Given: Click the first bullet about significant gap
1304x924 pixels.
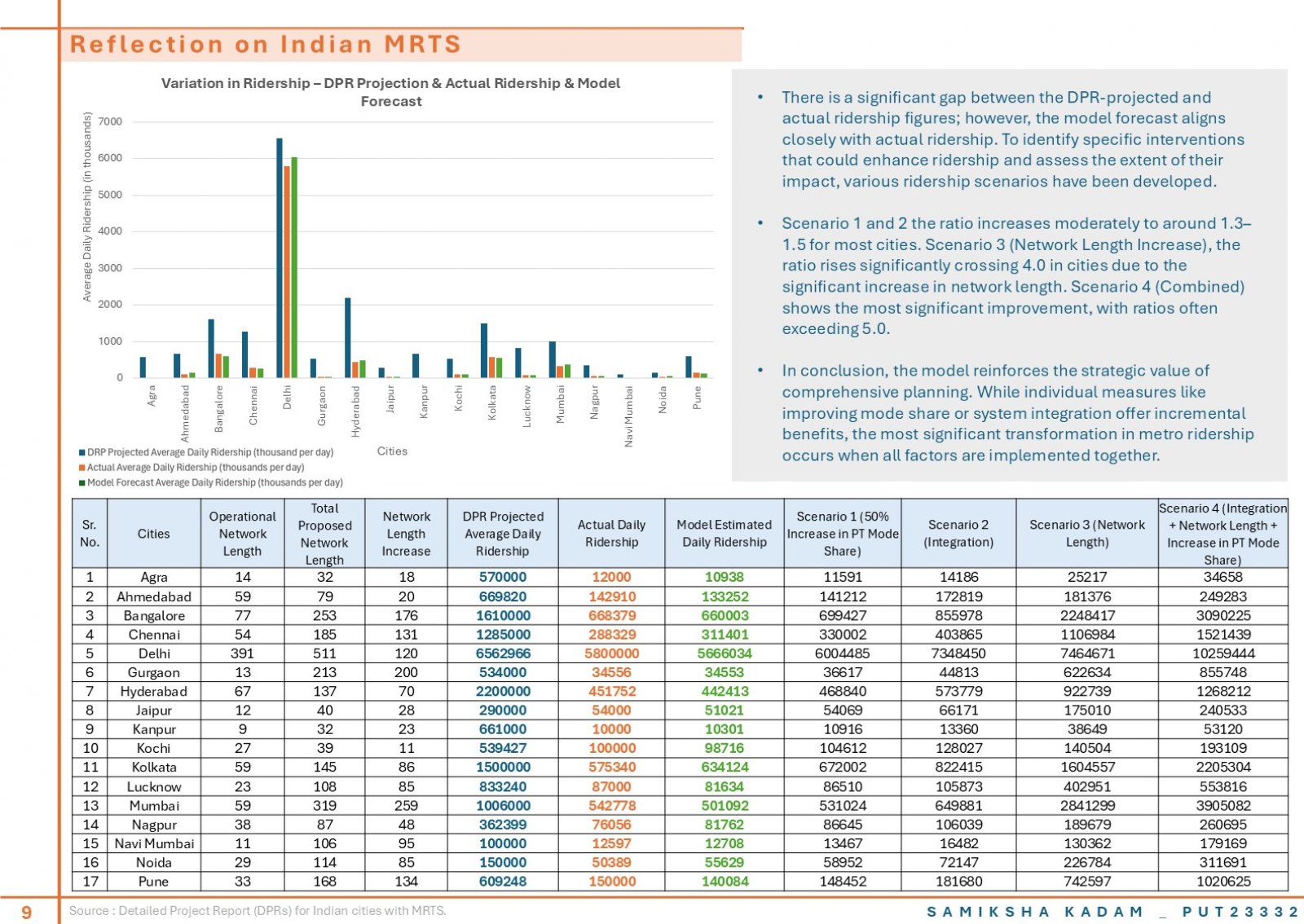Looking at the screenshot, I should [1013, 139].
